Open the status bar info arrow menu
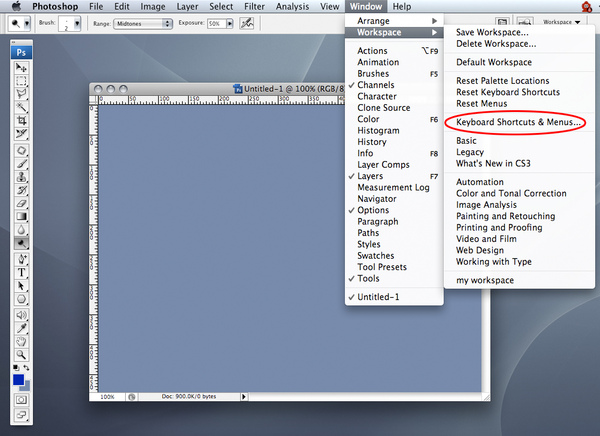The height and width of the screenshot is (436, 600). click(x=244, y=397)
